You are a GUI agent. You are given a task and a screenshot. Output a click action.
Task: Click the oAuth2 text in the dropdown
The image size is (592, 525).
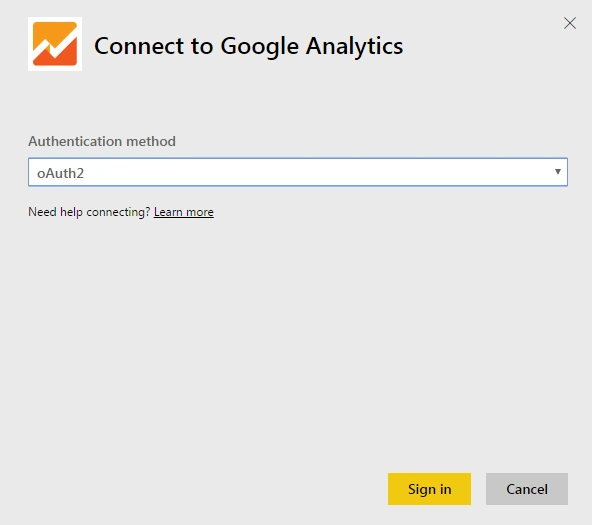click(x=60, y=173)
